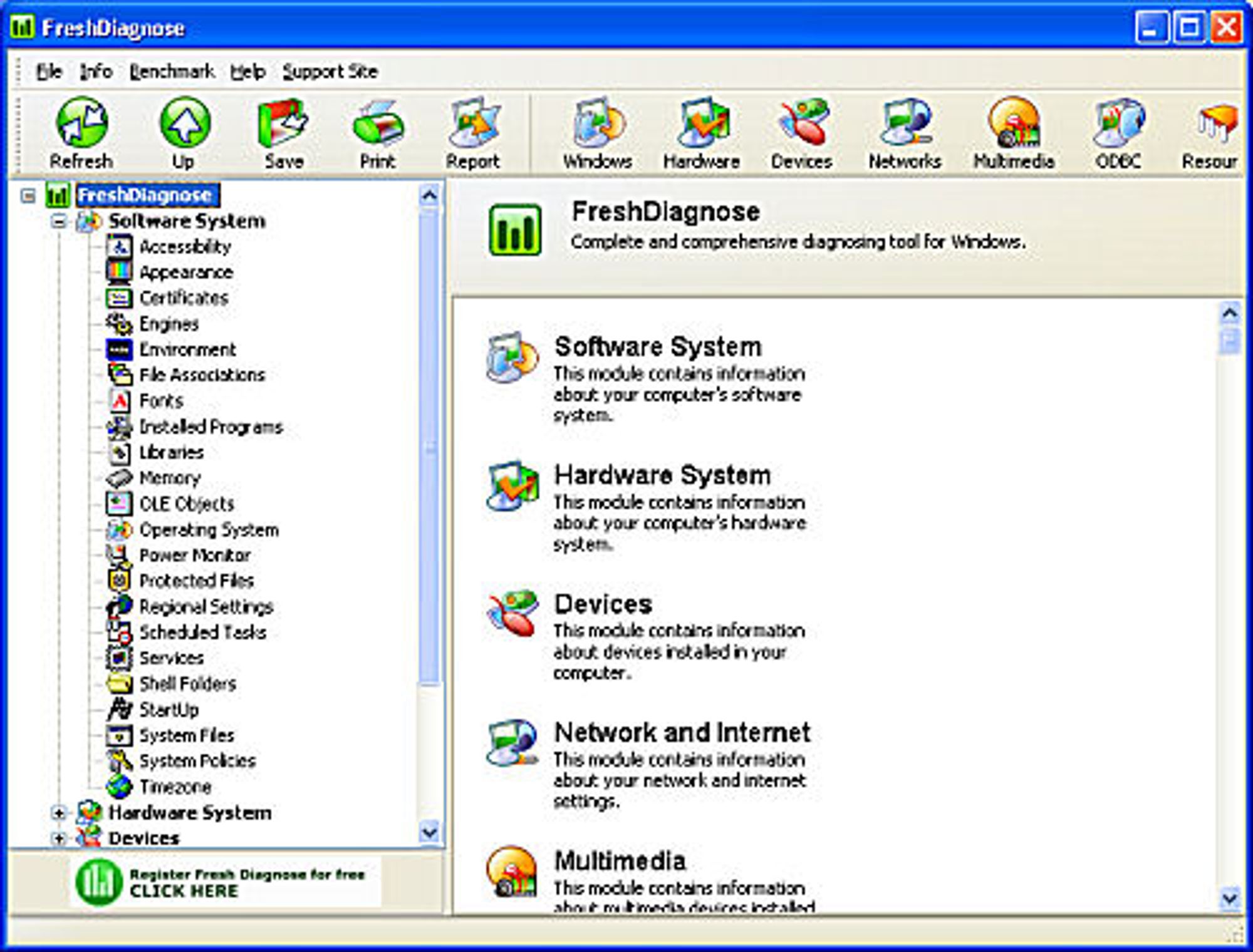Go up with the Up toolbar icon
Image resolution: width=1253 pixels, height=952 pixels.
coord(184,123)
